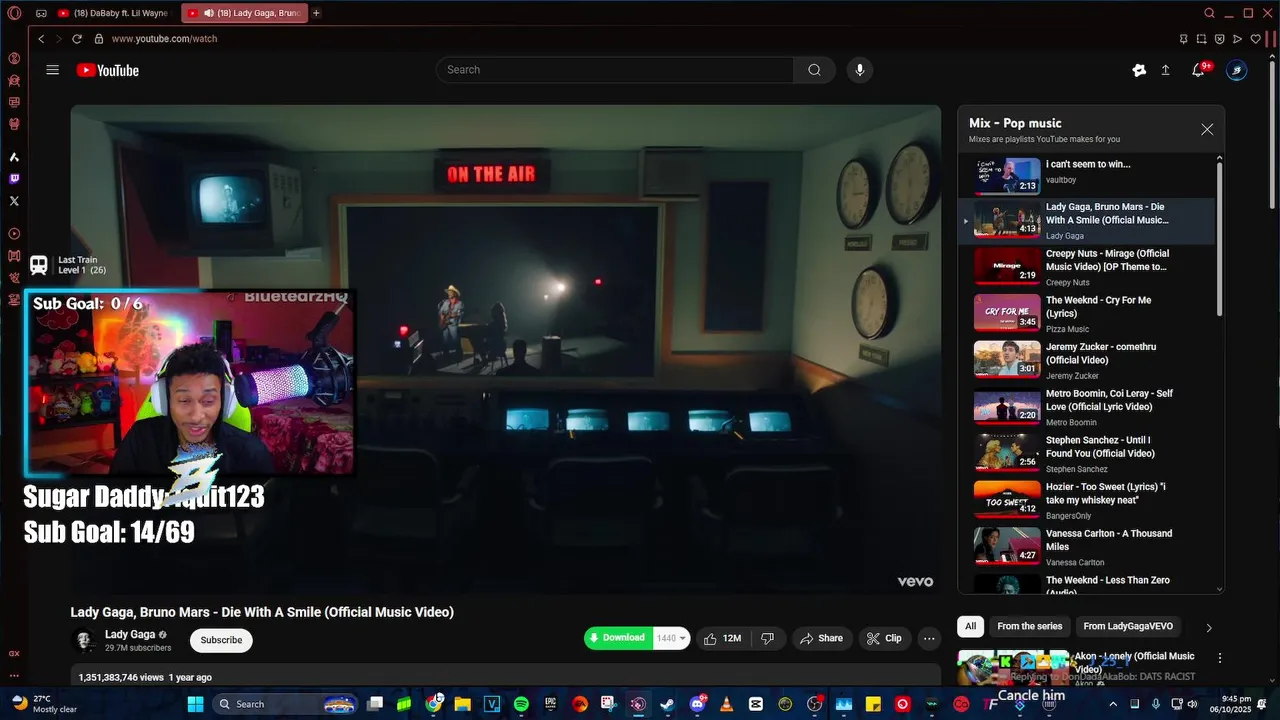1280x720 pixels.
Task: Open the Windows Start menu
Action: pos(195,704)
